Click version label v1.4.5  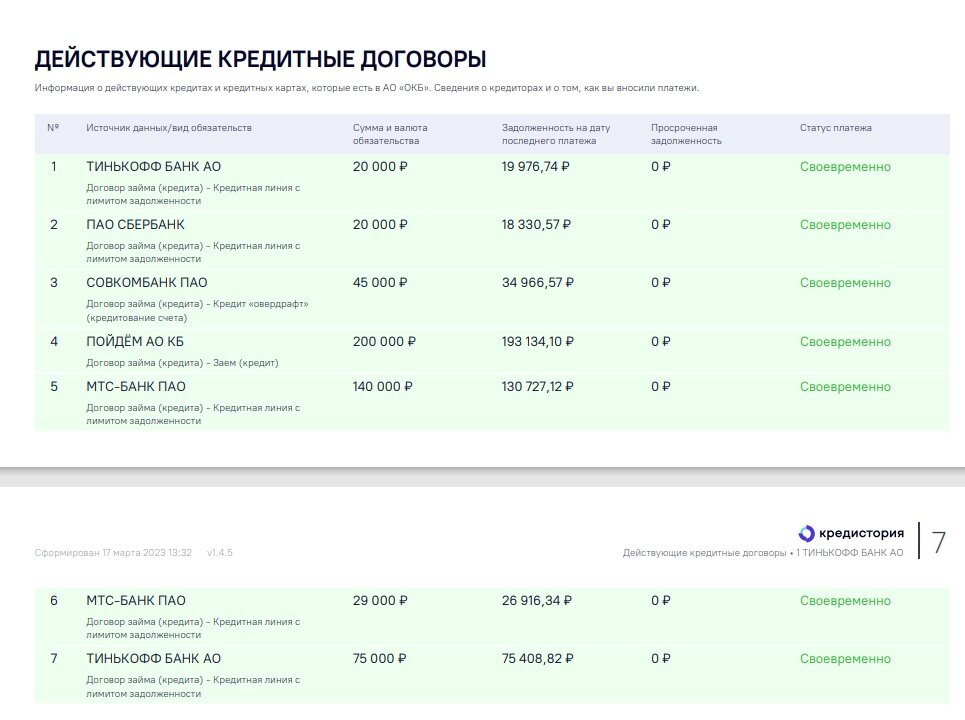click(220, 553)
